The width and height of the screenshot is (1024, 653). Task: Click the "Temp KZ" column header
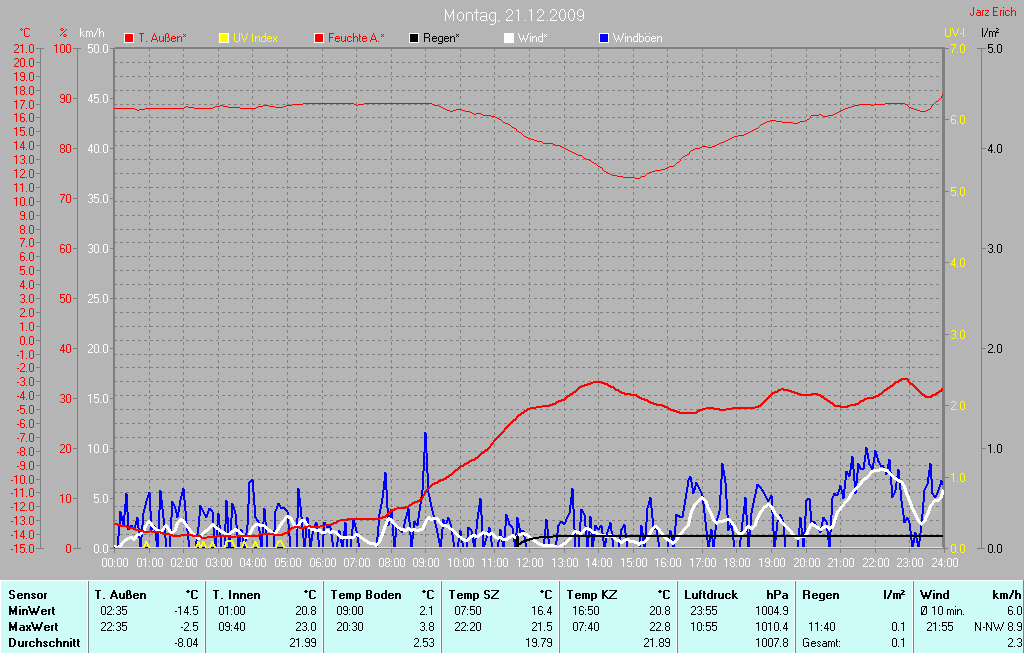point(592,595)
